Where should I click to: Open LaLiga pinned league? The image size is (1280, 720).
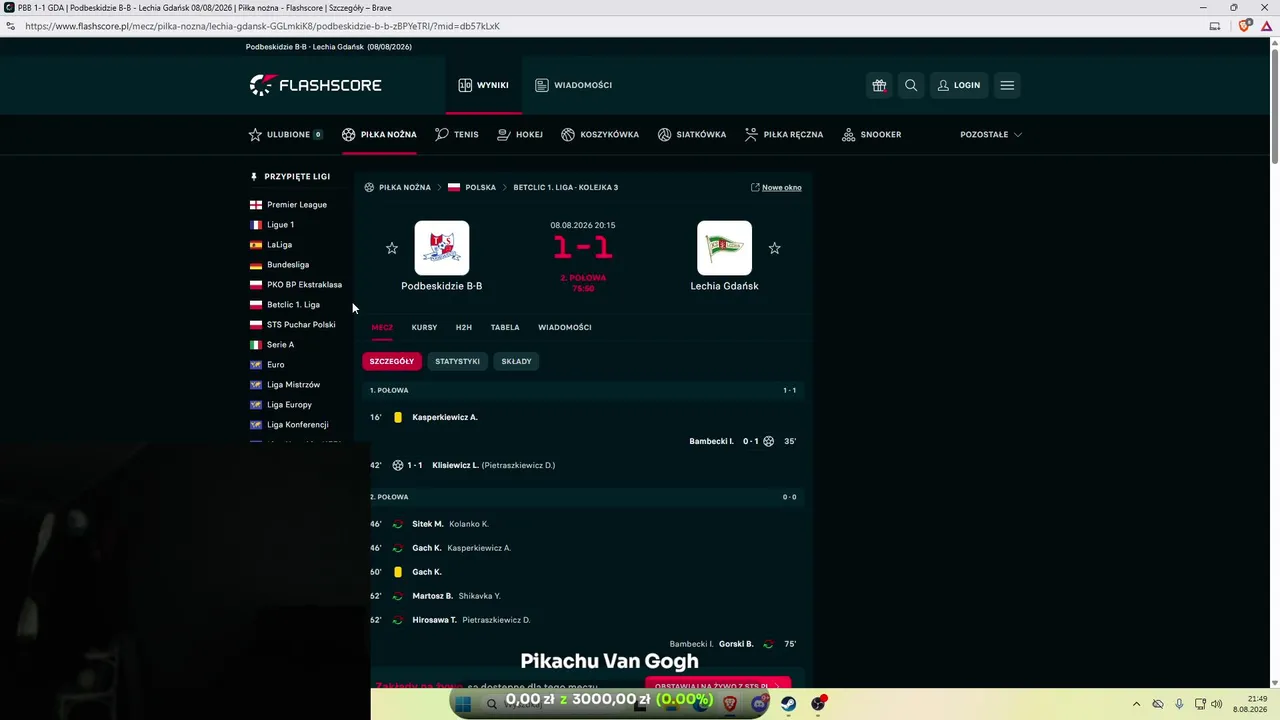point(271,245)
